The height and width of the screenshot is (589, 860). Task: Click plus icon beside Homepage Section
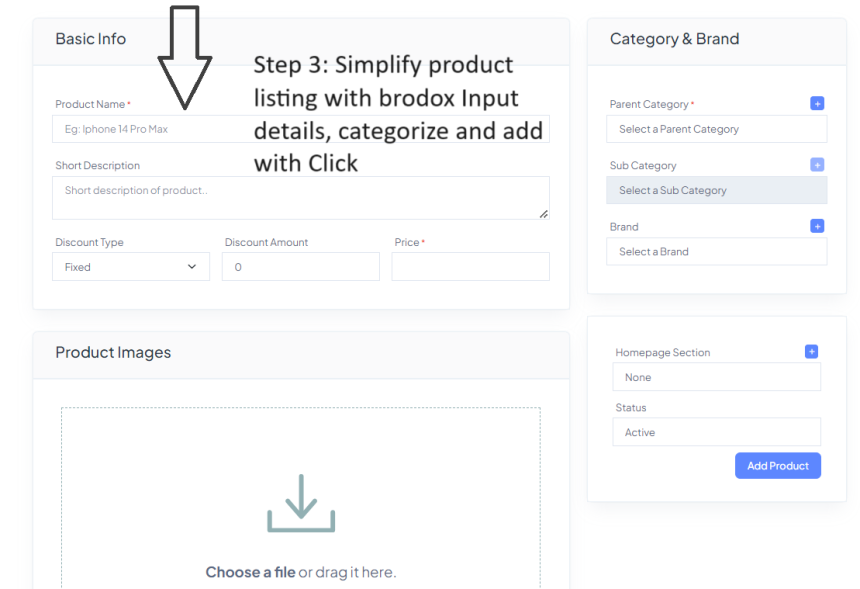click(811, 352)
